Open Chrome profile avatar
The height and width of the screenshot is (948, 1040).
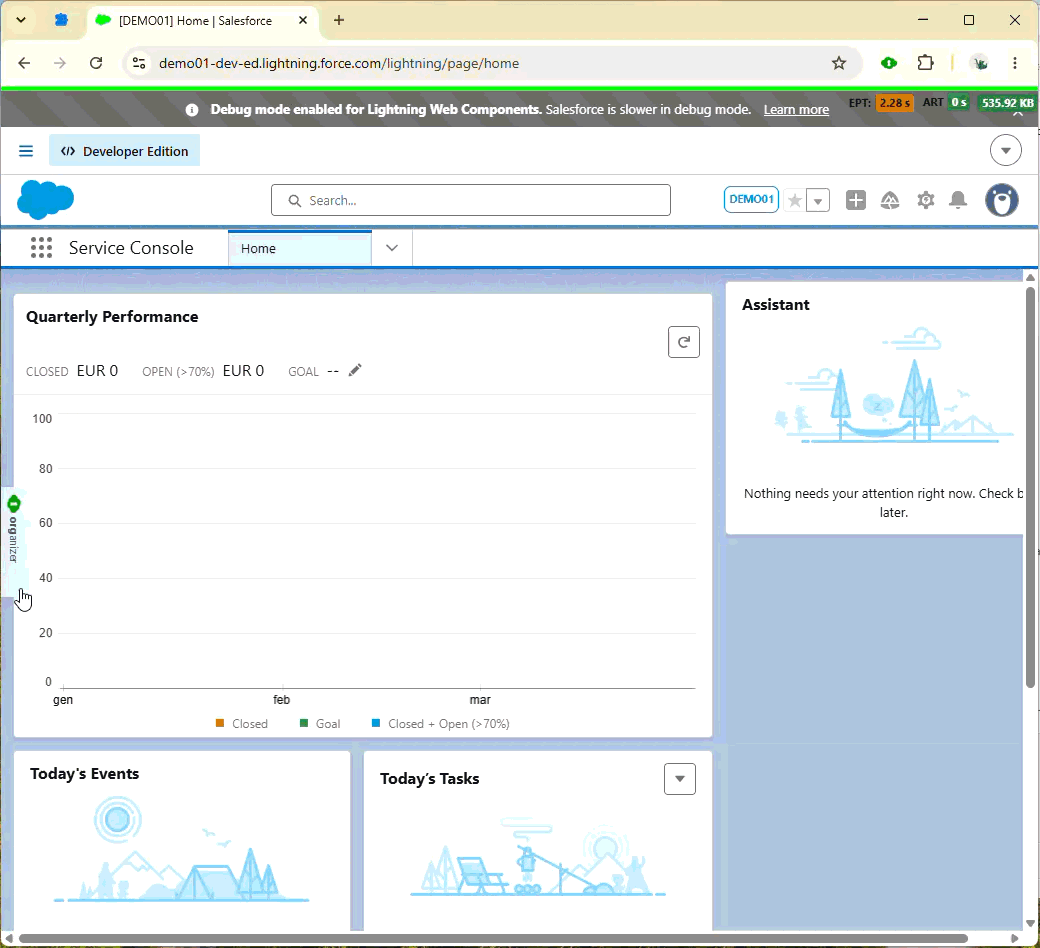[979, 63]
